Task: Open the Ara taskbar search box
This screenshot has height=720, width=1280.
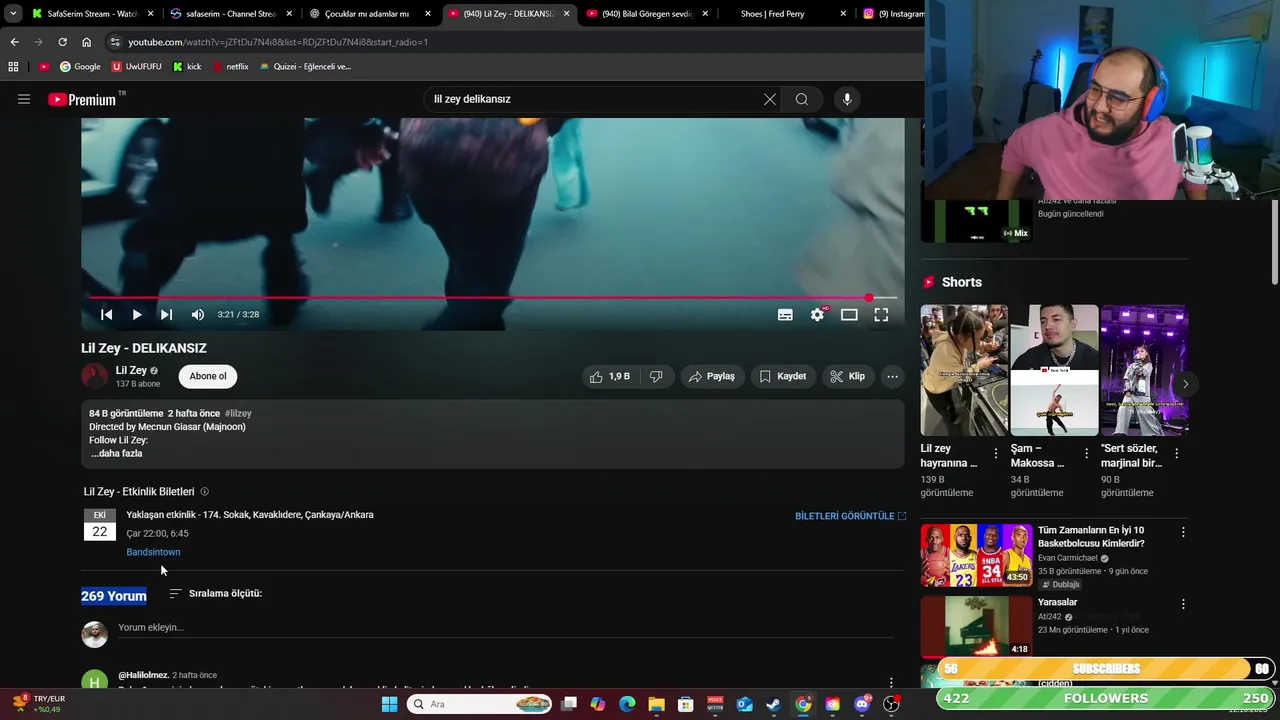Action: (481, 704)
